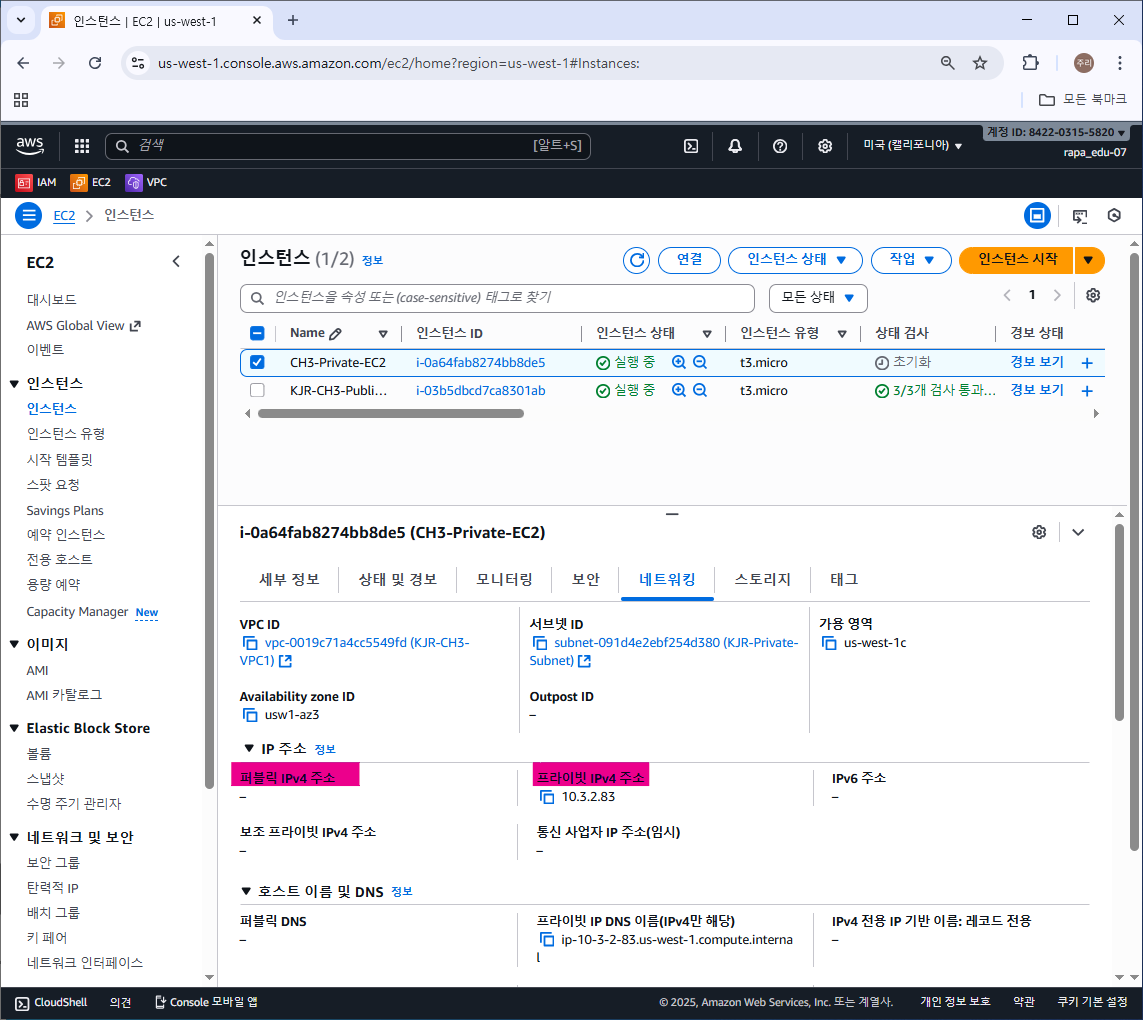Open the browser extensions puzzle icon

pos(1030,63)
